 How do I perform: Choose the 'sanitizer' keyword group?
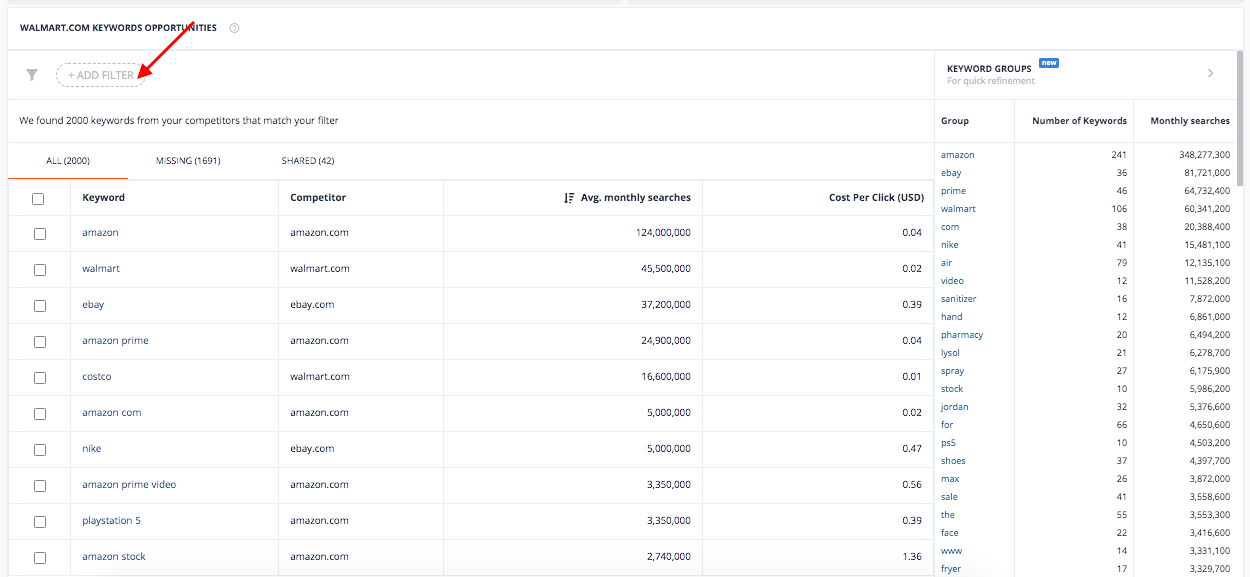pyautogui.click(x=959, y=299)
